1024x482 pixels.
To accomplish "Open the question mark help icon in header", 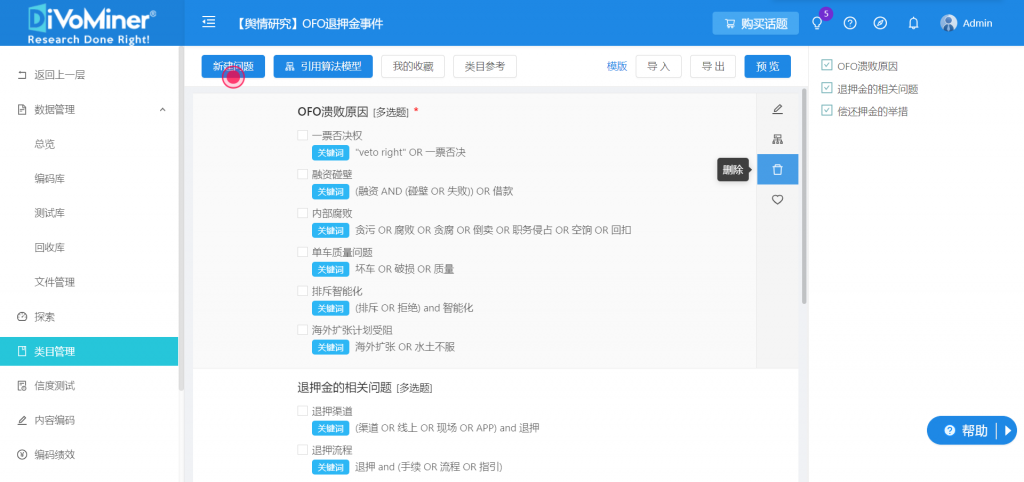I will tap(850, 24).
